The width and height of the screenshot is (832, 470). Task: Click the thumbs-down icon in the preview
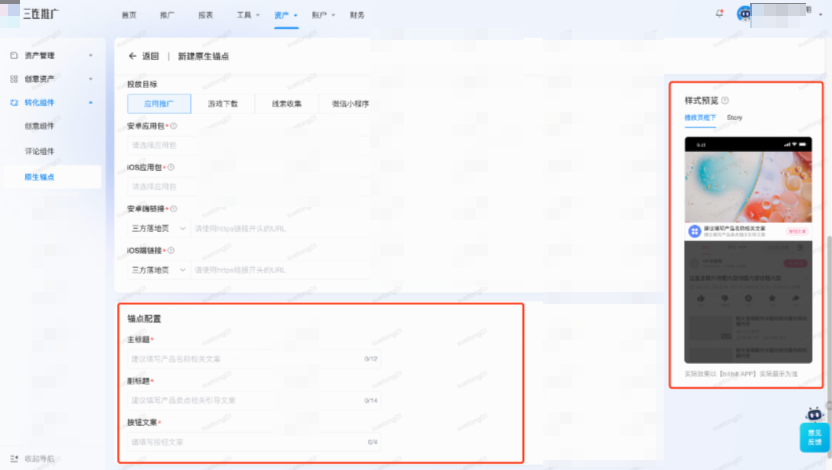point(724,299)
